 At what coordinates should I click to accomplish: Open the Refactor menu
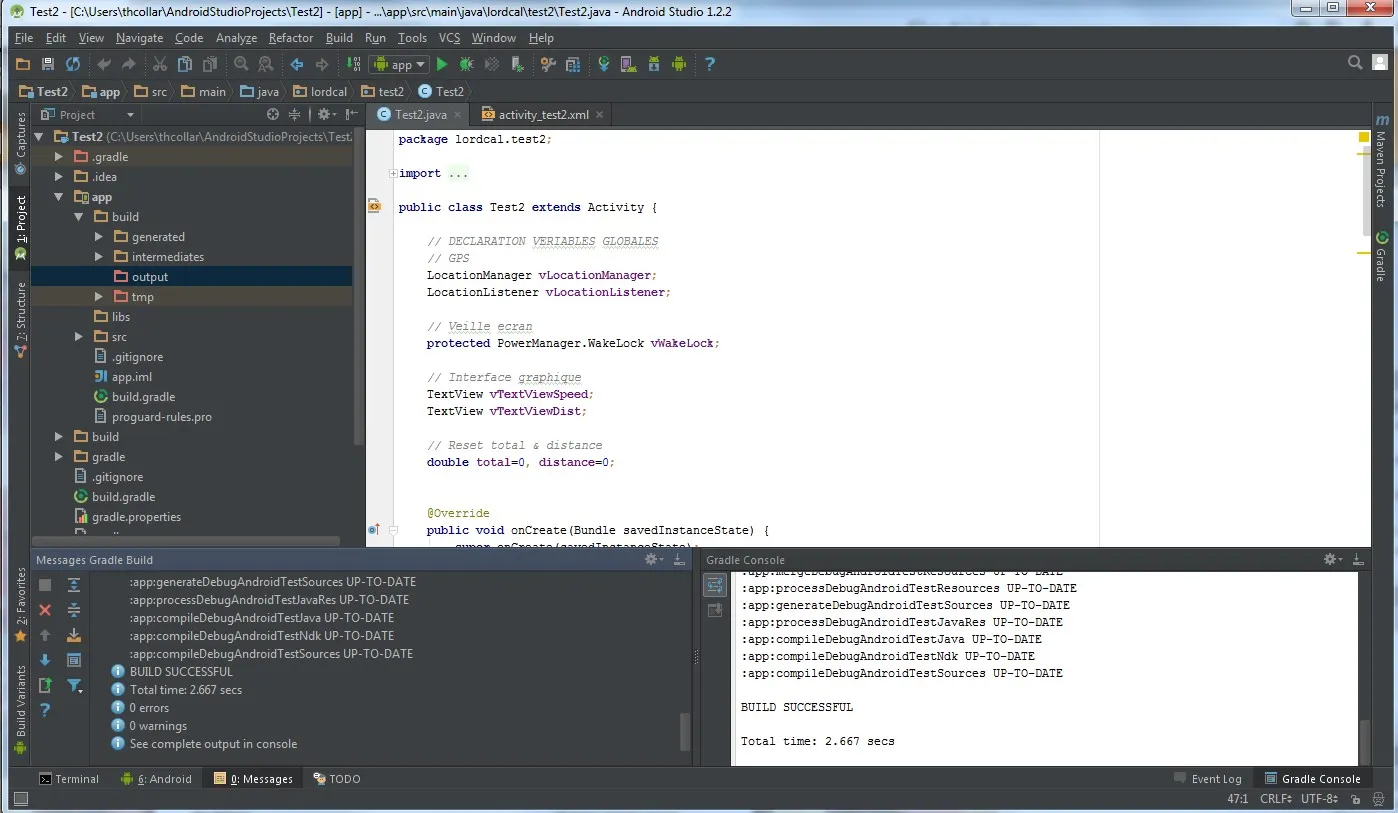291,38
